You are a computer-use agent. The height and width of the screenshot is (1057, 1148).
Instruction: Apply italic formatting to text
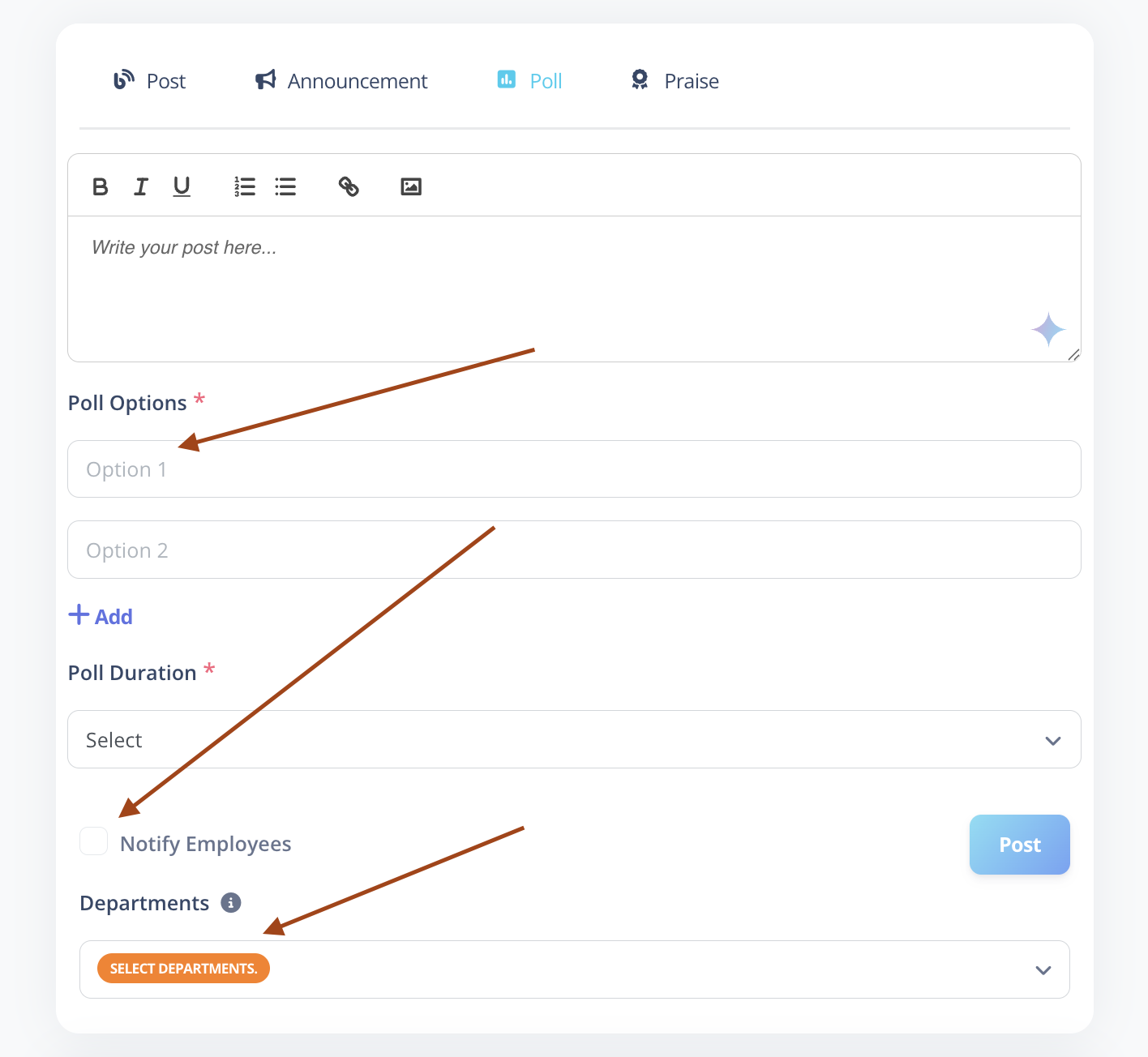click(x=141, y=186)
